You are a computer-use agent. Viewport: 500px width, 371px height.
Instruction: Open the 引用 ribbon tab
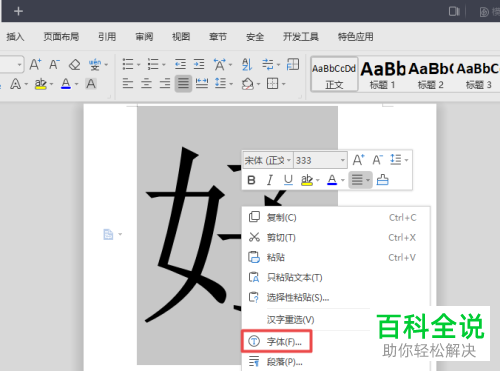pyautogui.click(x=107, y=37)
